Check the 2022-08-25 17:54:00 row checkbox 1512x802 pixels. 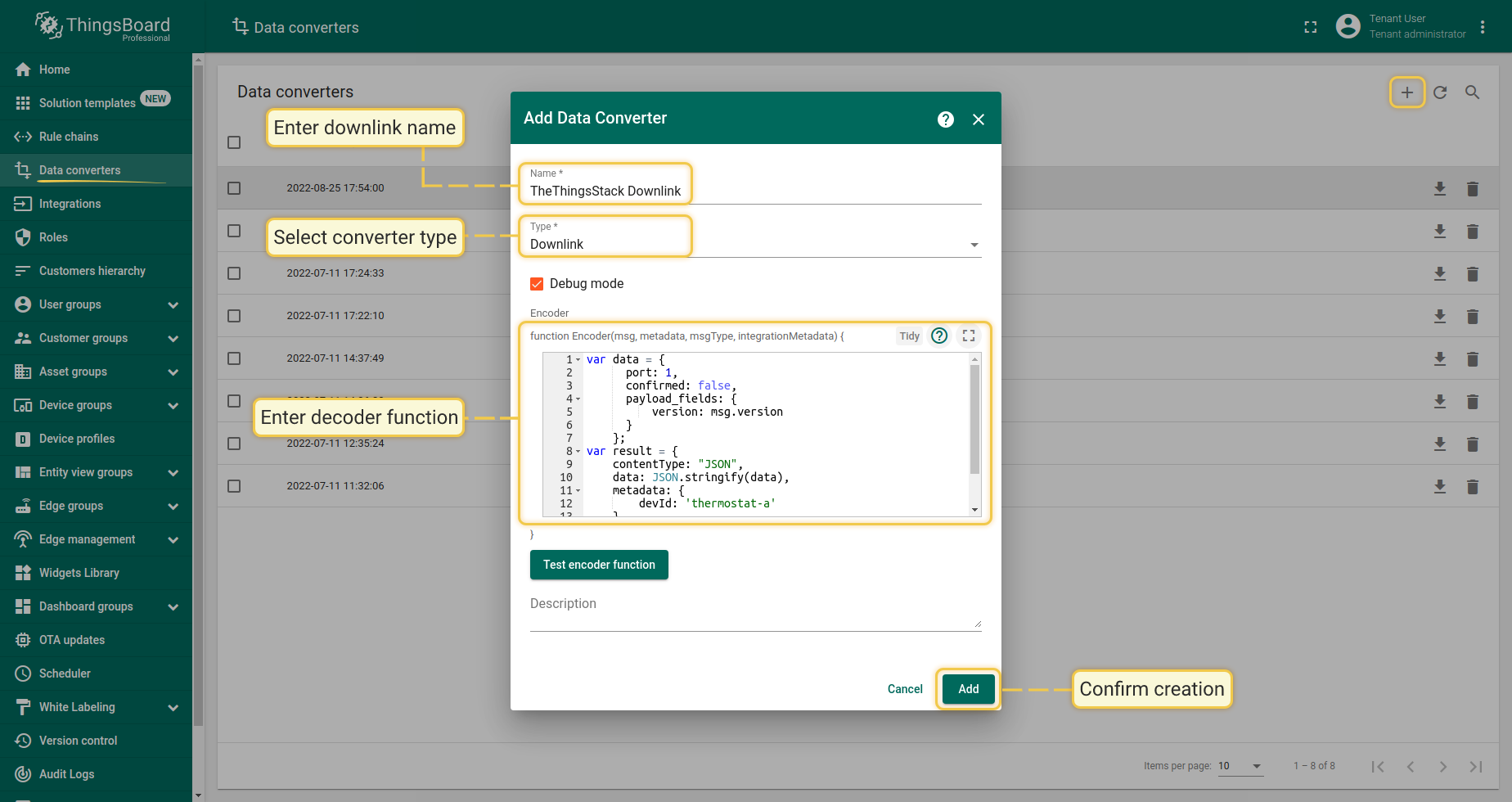[x=234, y=188]
